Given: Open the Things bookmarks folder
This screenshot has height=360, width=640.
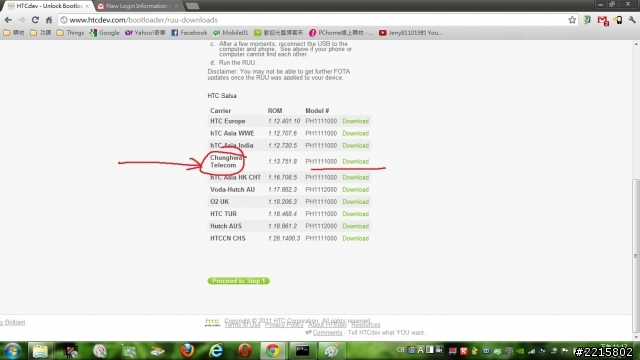Looking at the screenshot, I should [x=70, y=33].
